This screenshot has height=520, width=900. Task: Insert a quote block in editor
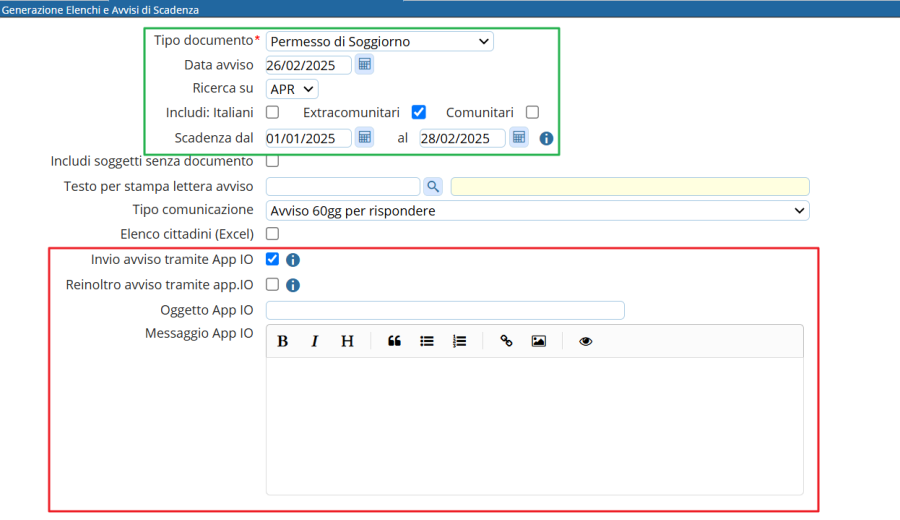pos(394,341)
